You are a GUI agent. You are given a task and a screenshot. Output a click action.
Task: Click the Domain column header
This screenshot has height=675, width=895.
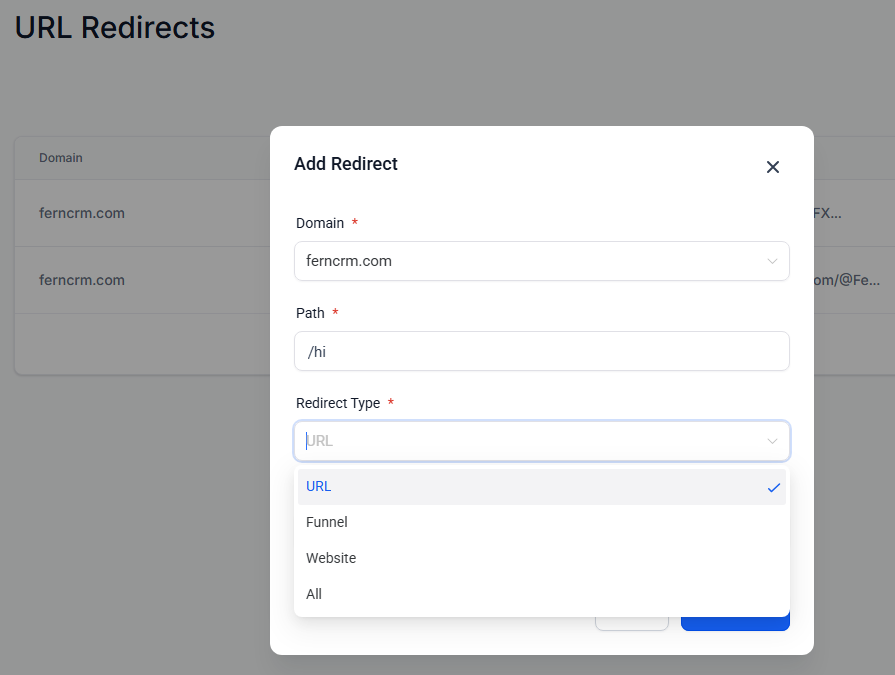click(61, 158)
